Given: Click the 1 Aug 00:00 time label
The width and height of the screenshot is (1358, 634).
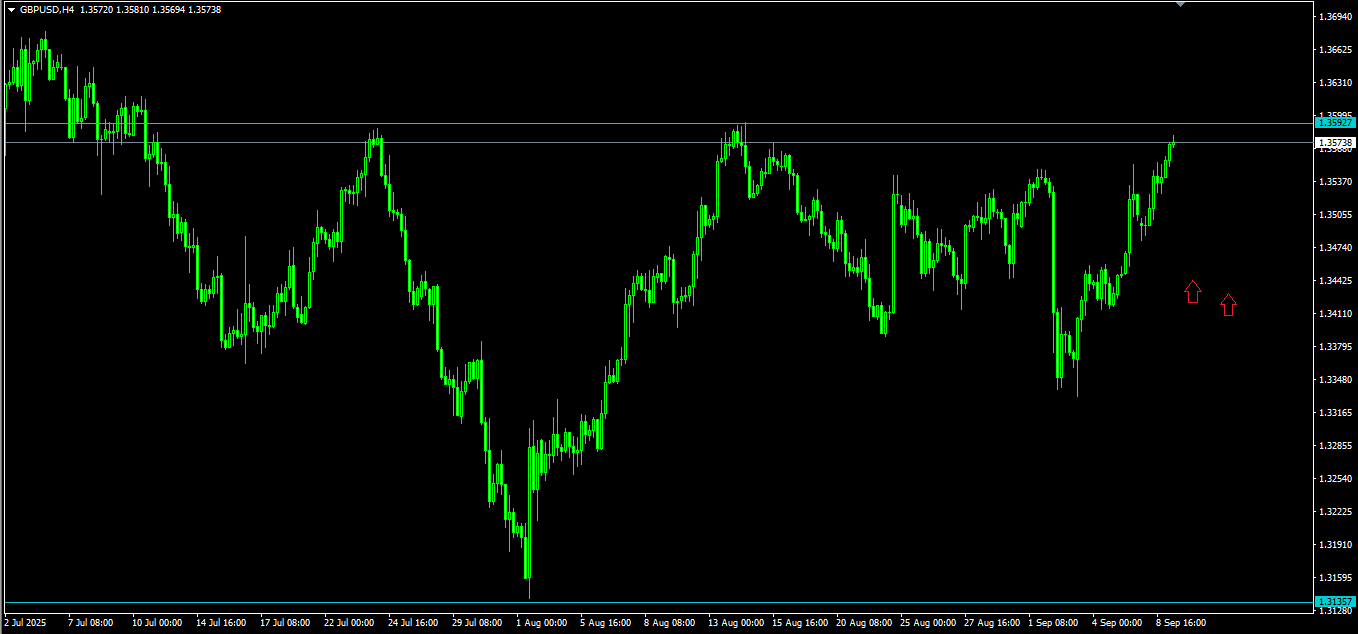Looking at the screenshot, I should 542,623.
